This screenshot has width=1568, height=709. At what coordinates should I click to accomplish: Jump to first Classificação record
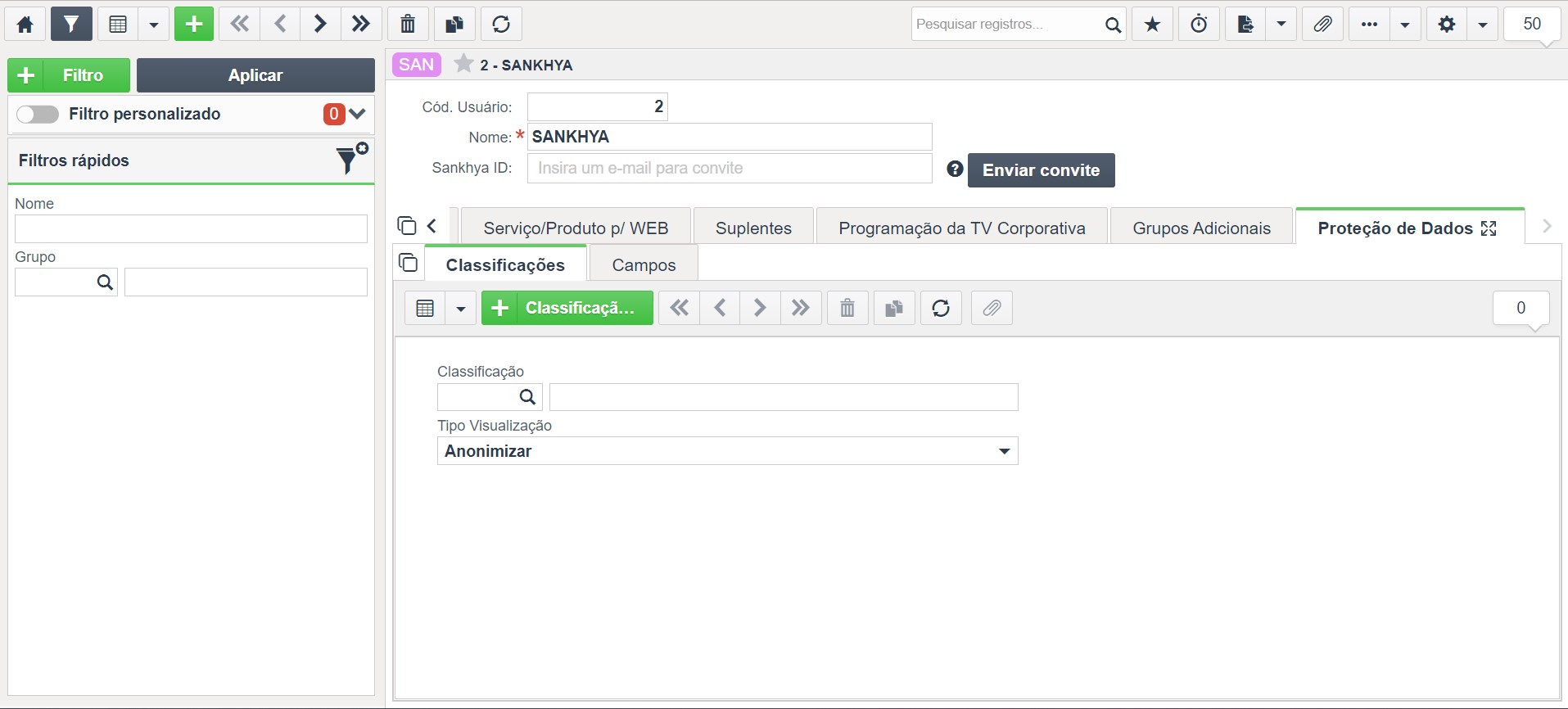click(x=679, y=308)
